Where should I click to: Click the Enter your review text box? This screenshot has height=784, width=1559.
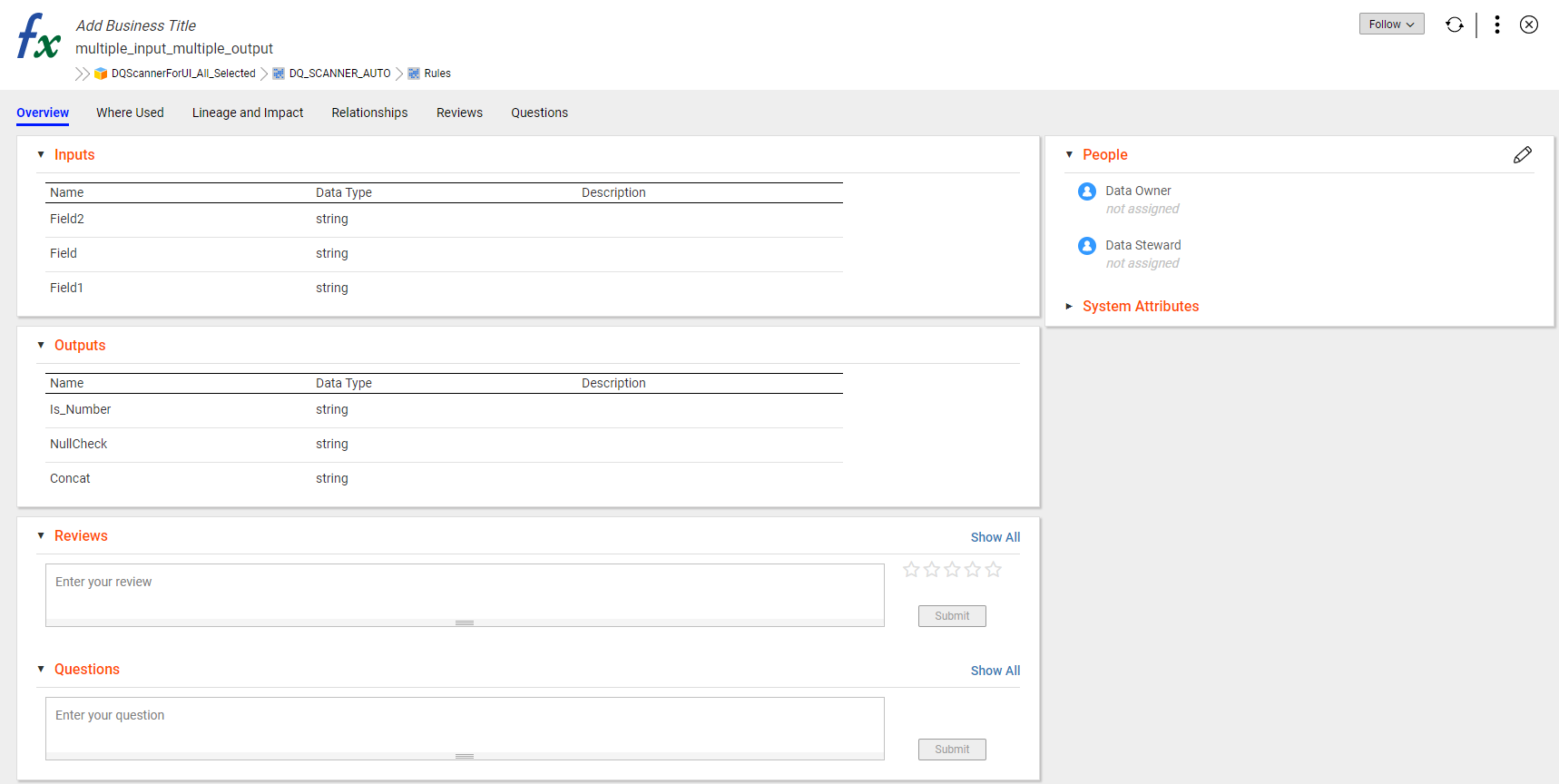465,592
